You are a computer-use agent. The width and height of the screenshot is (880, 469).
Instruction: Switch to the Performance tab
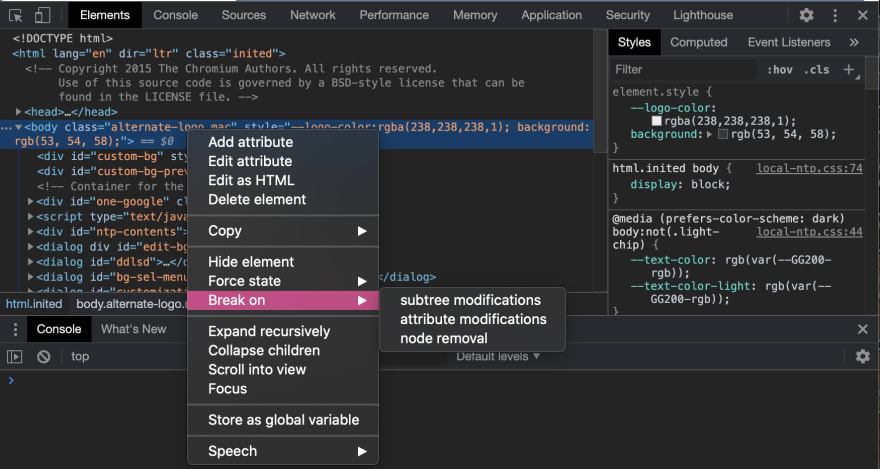[394, 15]
